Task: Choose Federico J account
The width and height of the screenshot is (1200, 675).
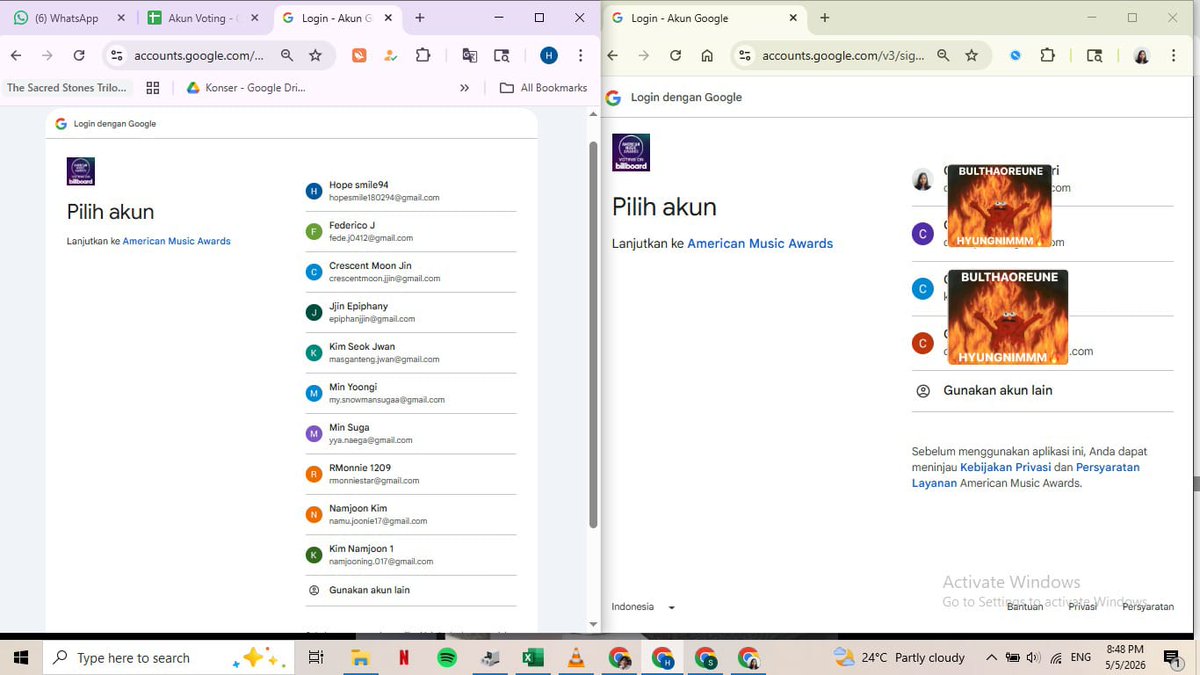Action: pyautogui.click(x=410, y=231)
